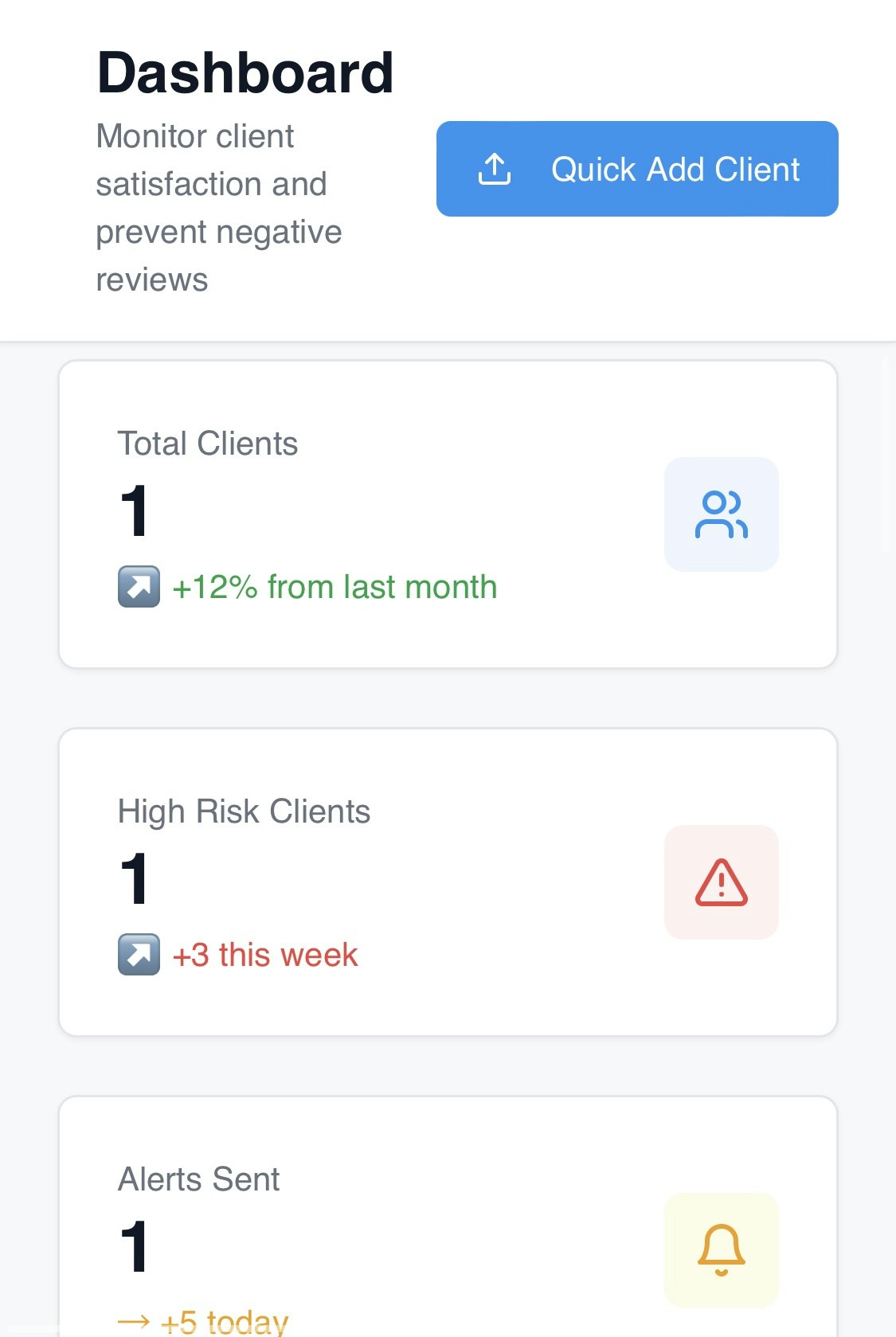Select the Total Clients card

coord(448,514)
